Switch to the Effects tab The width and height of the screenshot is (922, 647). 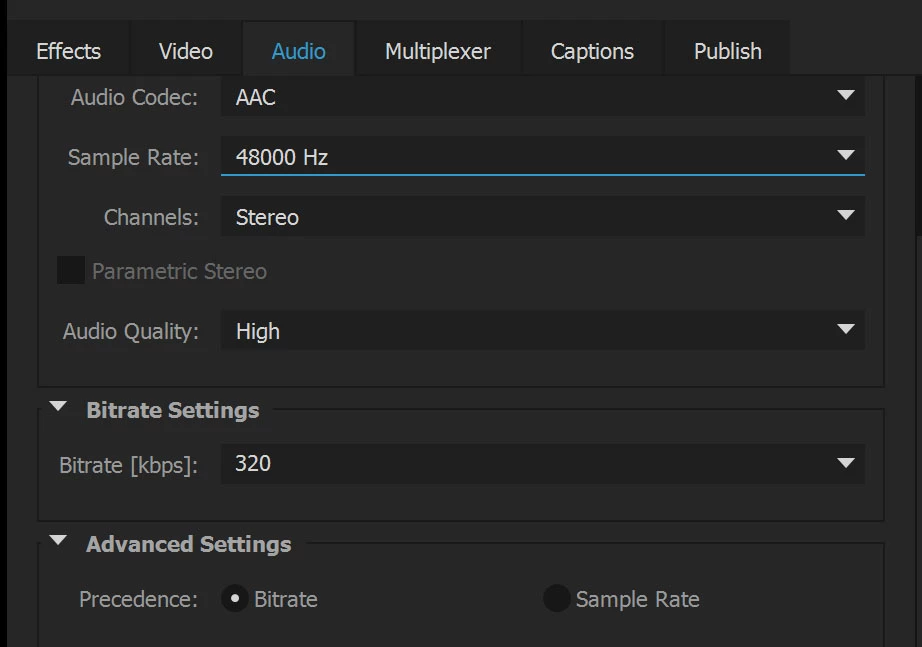pyautogui.click(x=68, y=51)
